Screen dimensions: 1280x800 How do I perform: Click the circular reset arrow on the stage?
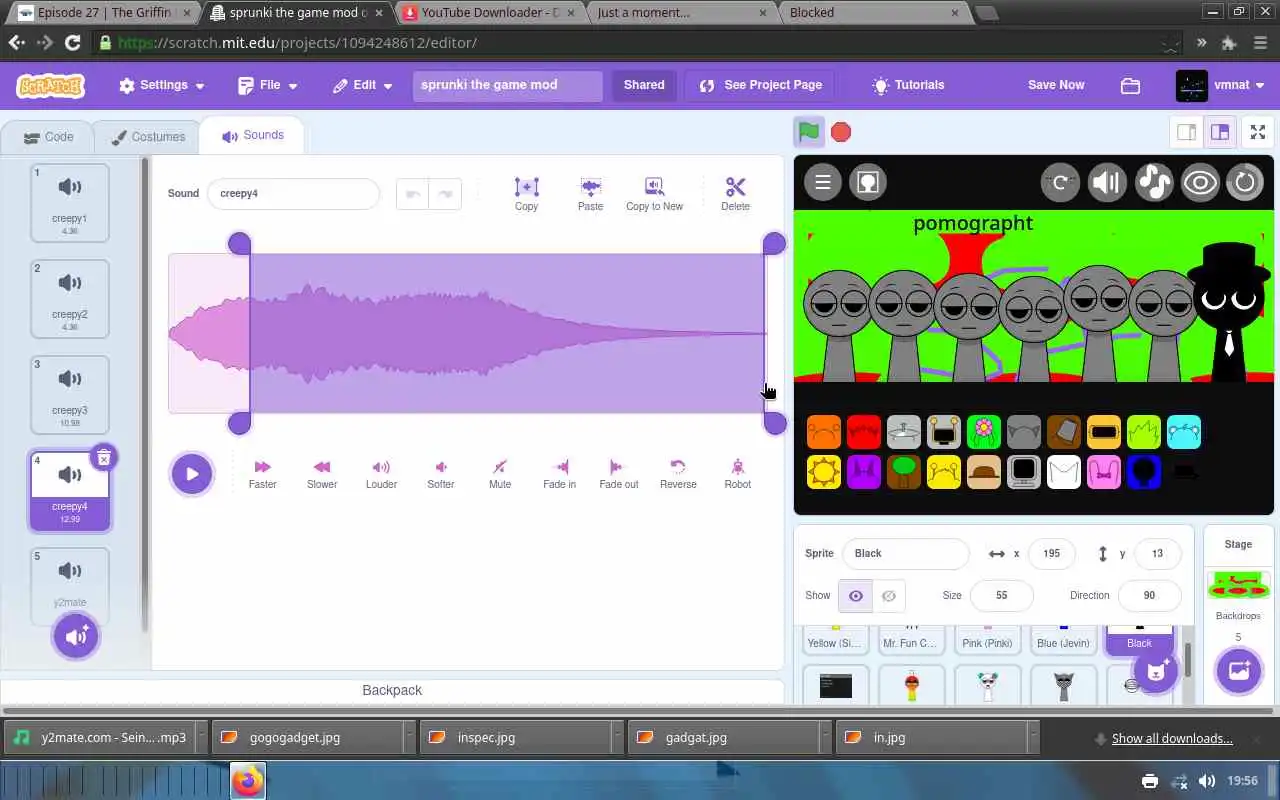point(1245,182)
